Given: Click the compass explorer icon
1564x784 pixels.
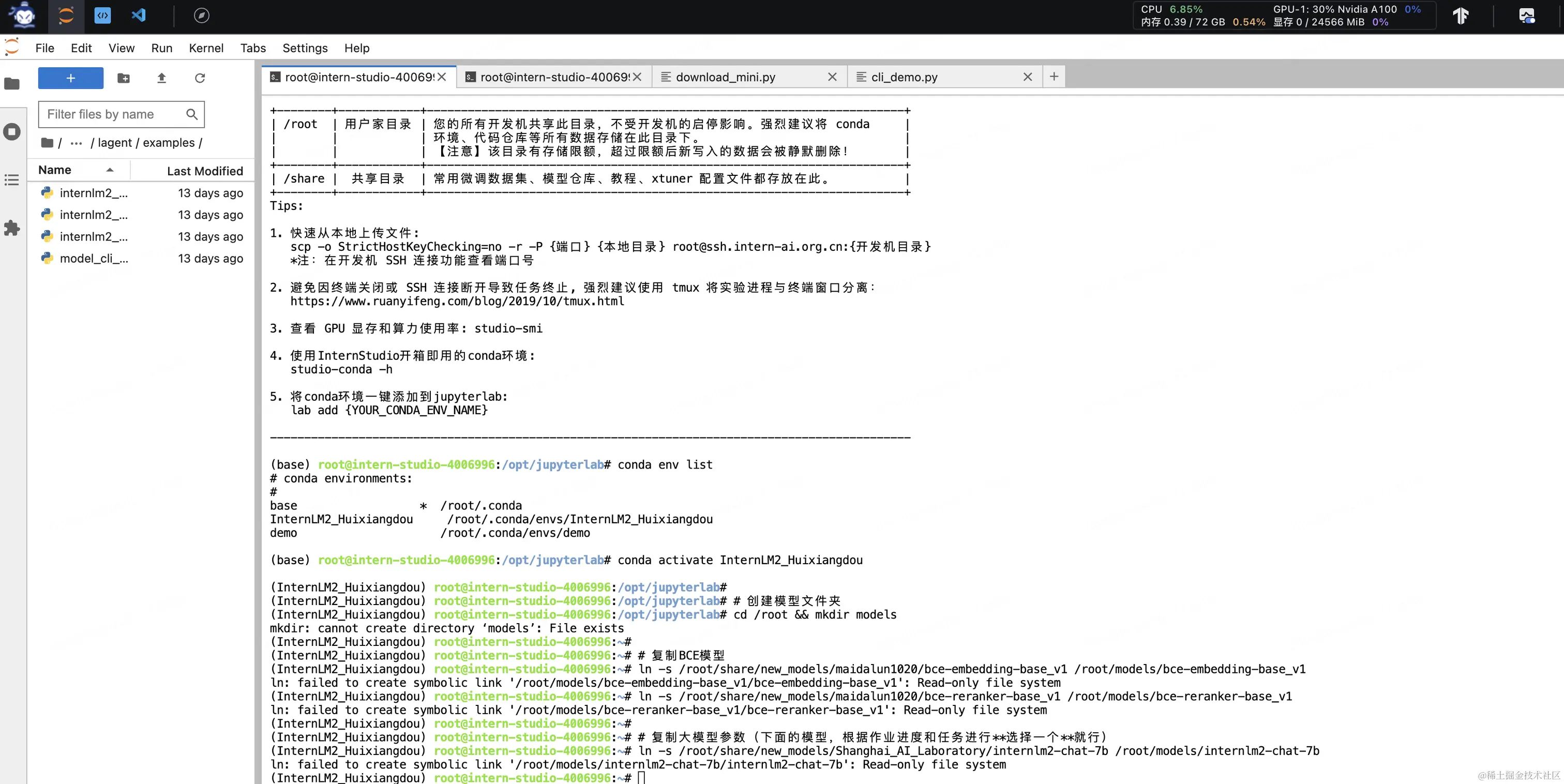Looking at the screenshot, I should click(x=202, y=15).
